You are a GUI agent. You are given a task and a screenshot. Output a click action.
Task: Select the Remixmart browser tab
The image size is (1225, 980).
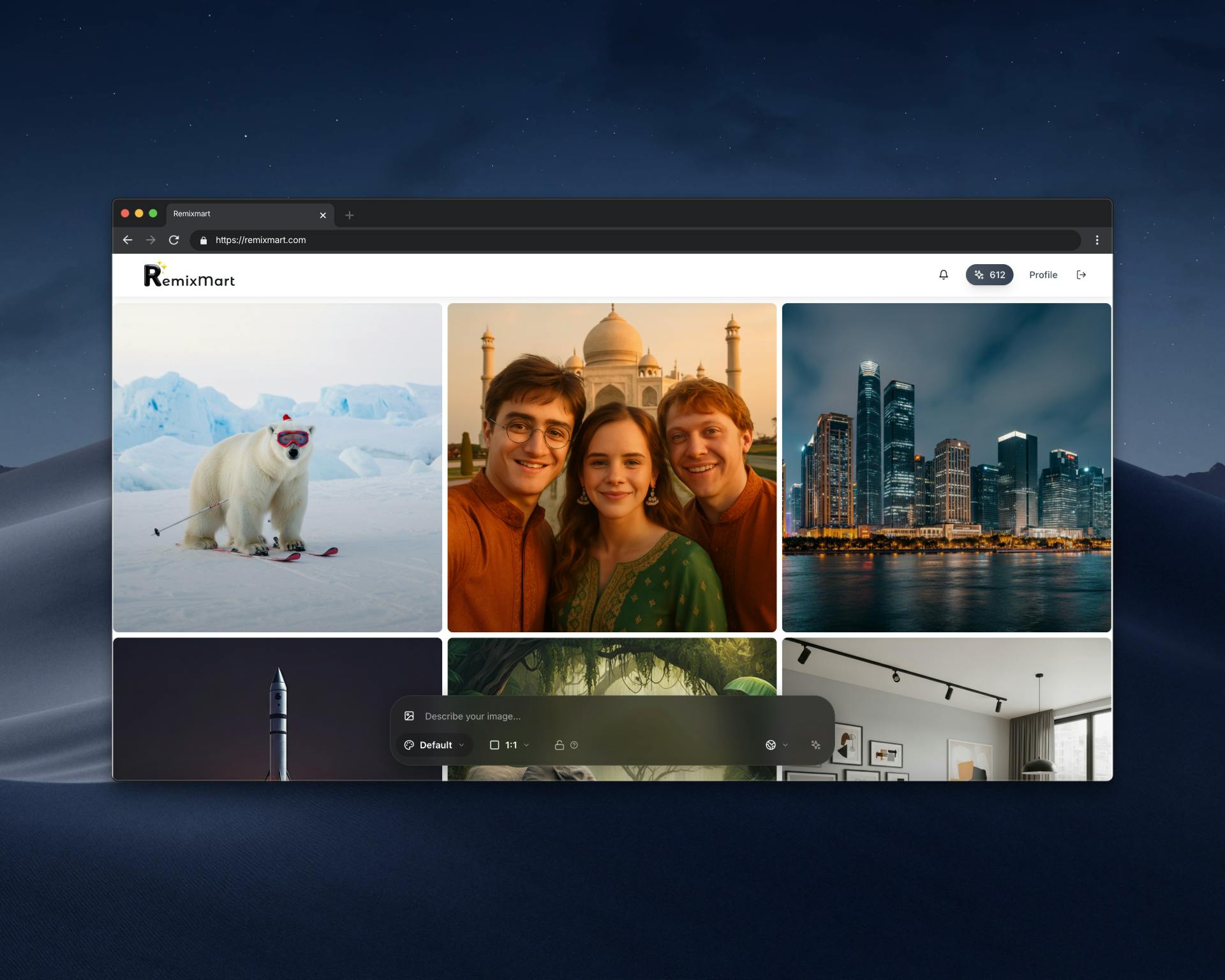[x=250, y=214]
